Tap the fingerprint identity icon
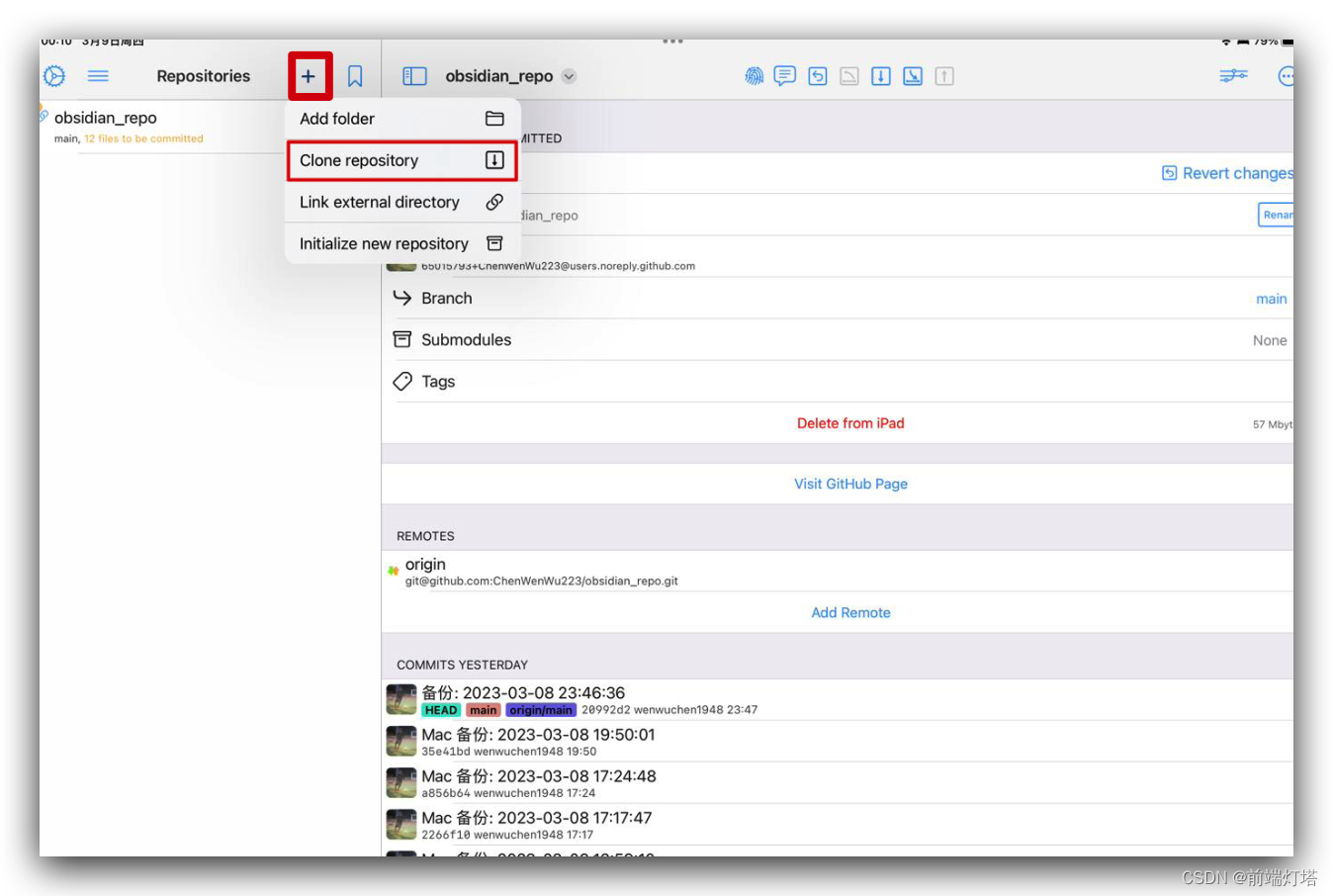Screen dimensions: 1333x896 (x=754, y=76)
